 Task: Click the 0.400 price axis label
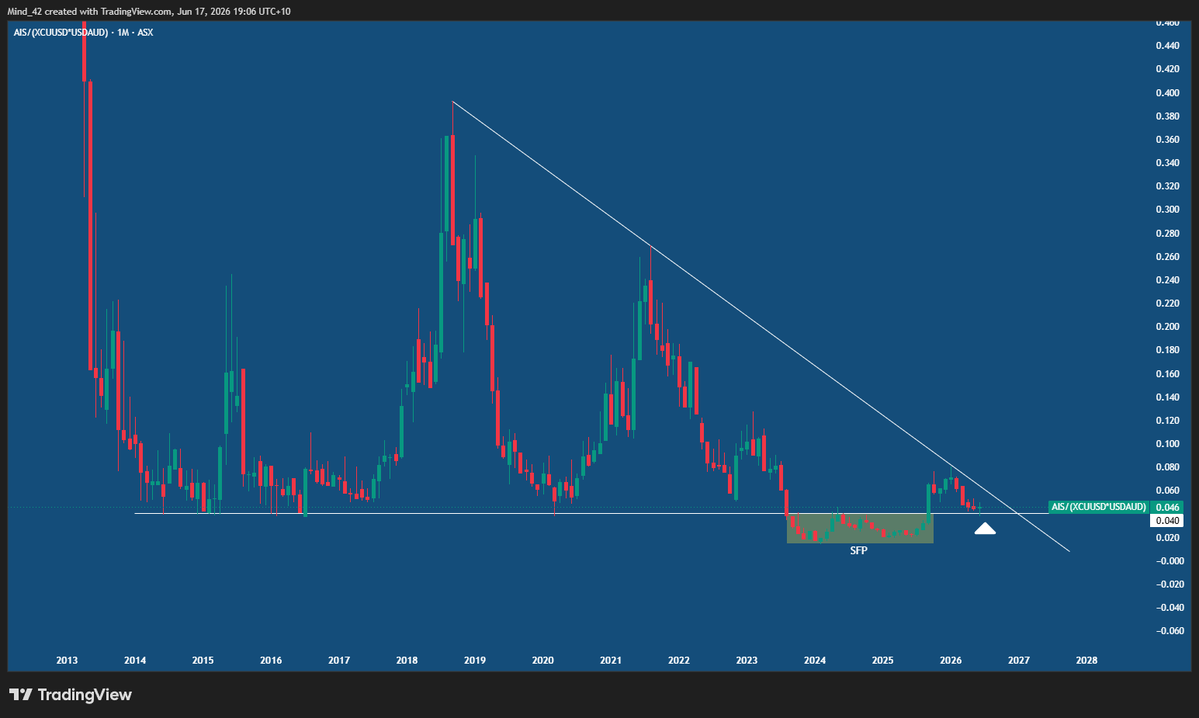[1167, 93]
